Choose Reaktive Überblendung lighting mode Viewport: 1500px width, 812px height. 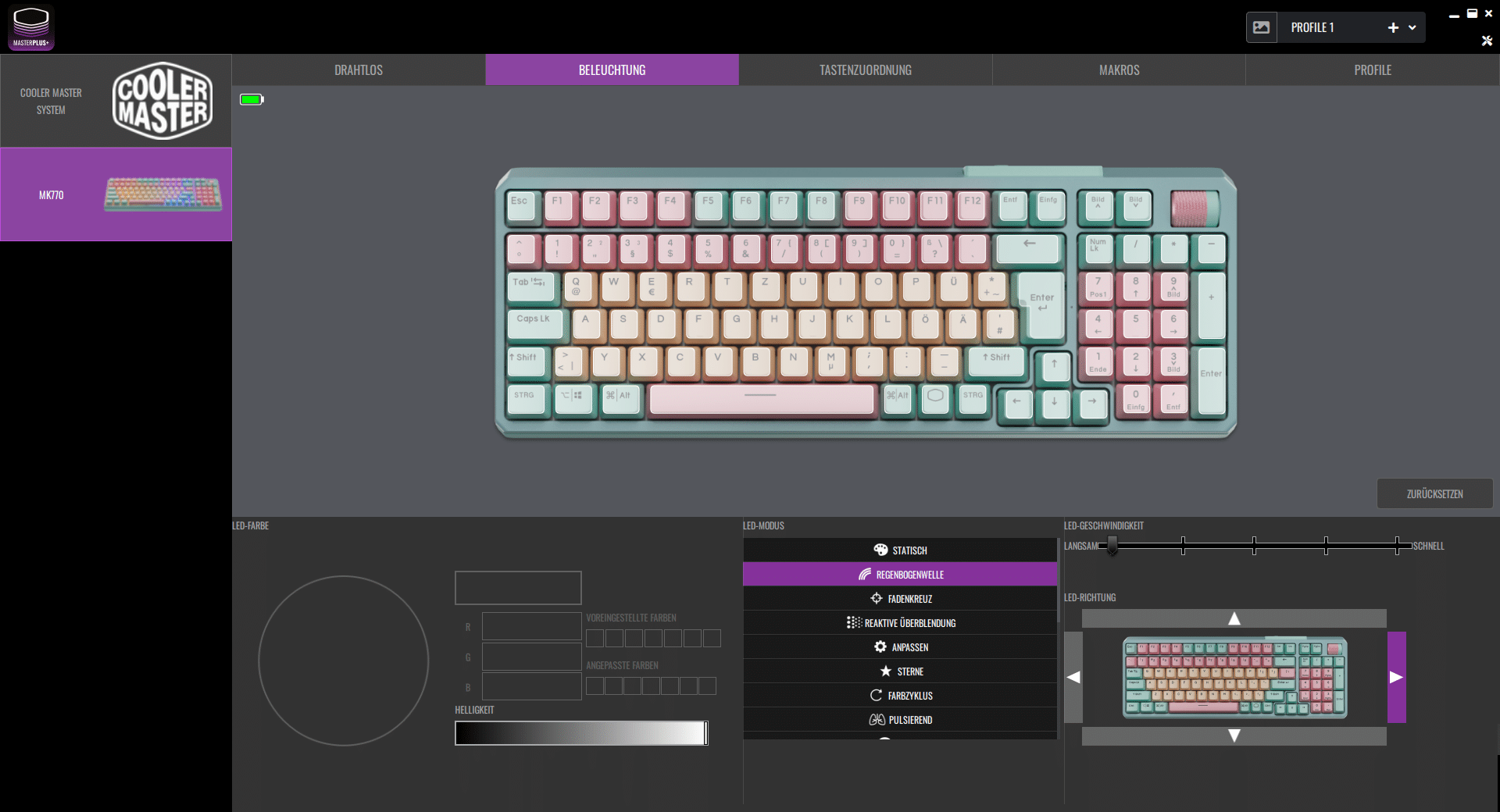pyautogui.click(x=900, y=623)
